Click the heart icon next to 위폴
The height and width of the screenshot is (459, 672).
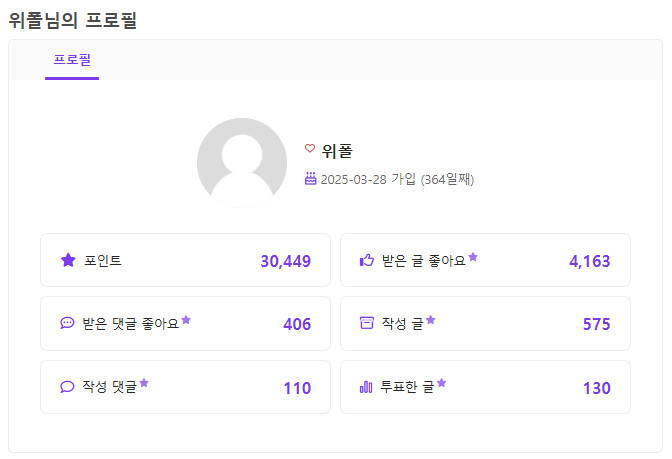click(310, 149)
